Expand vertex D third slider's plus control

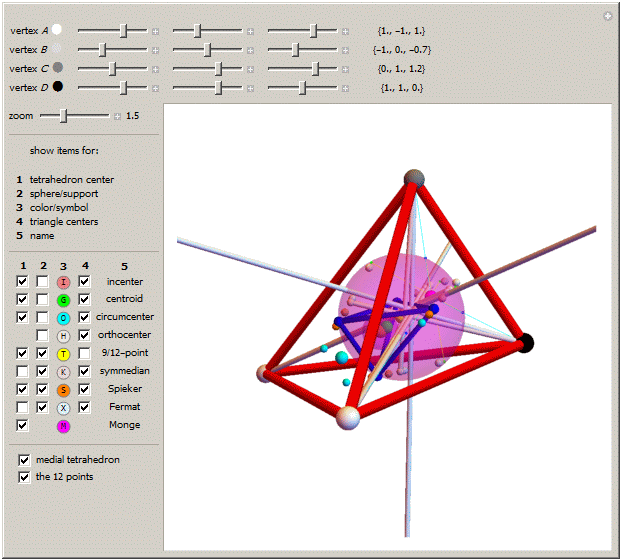pyautogui.click(x=344, y=88)
